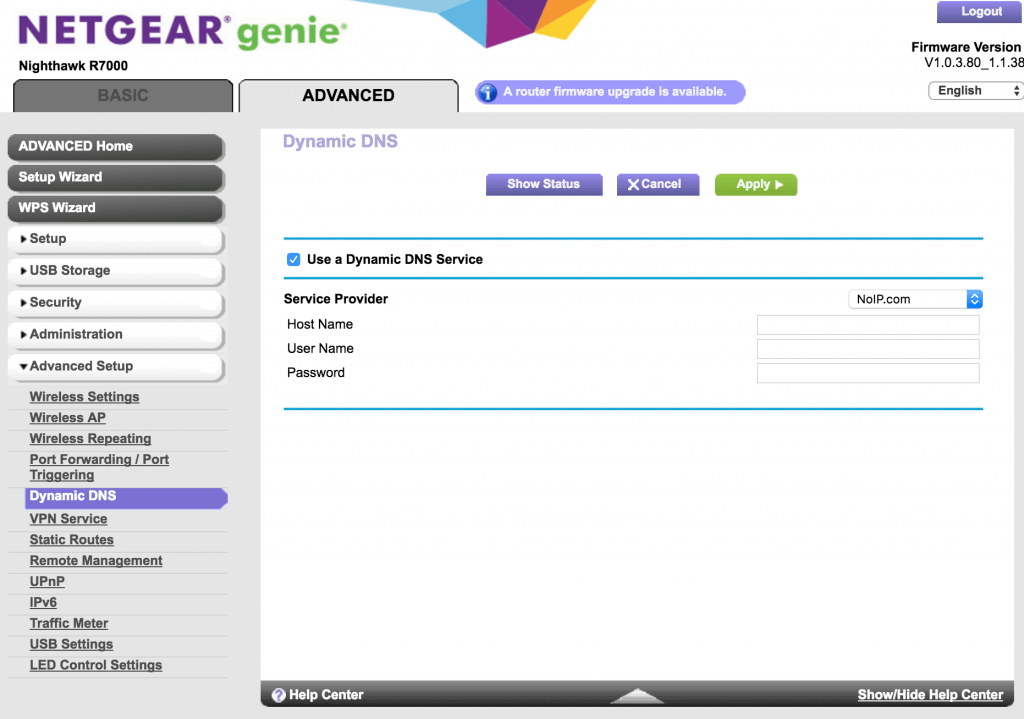The image size is (1024, 719).
Task: Click the Host Name input field
Action: click(867, 325)
